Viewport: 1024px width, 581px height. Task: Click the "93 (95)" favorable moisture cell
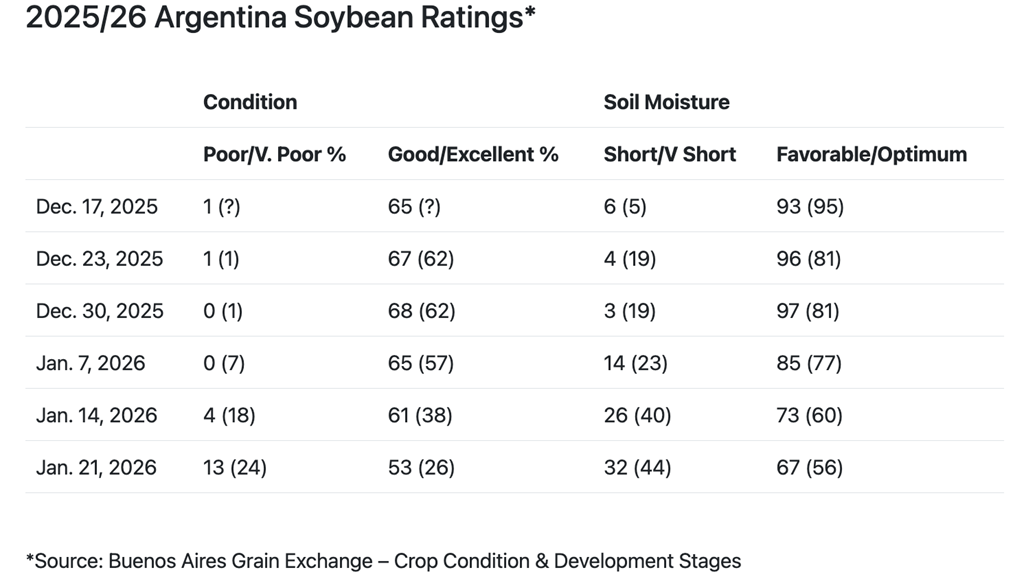tap(810, 207)
